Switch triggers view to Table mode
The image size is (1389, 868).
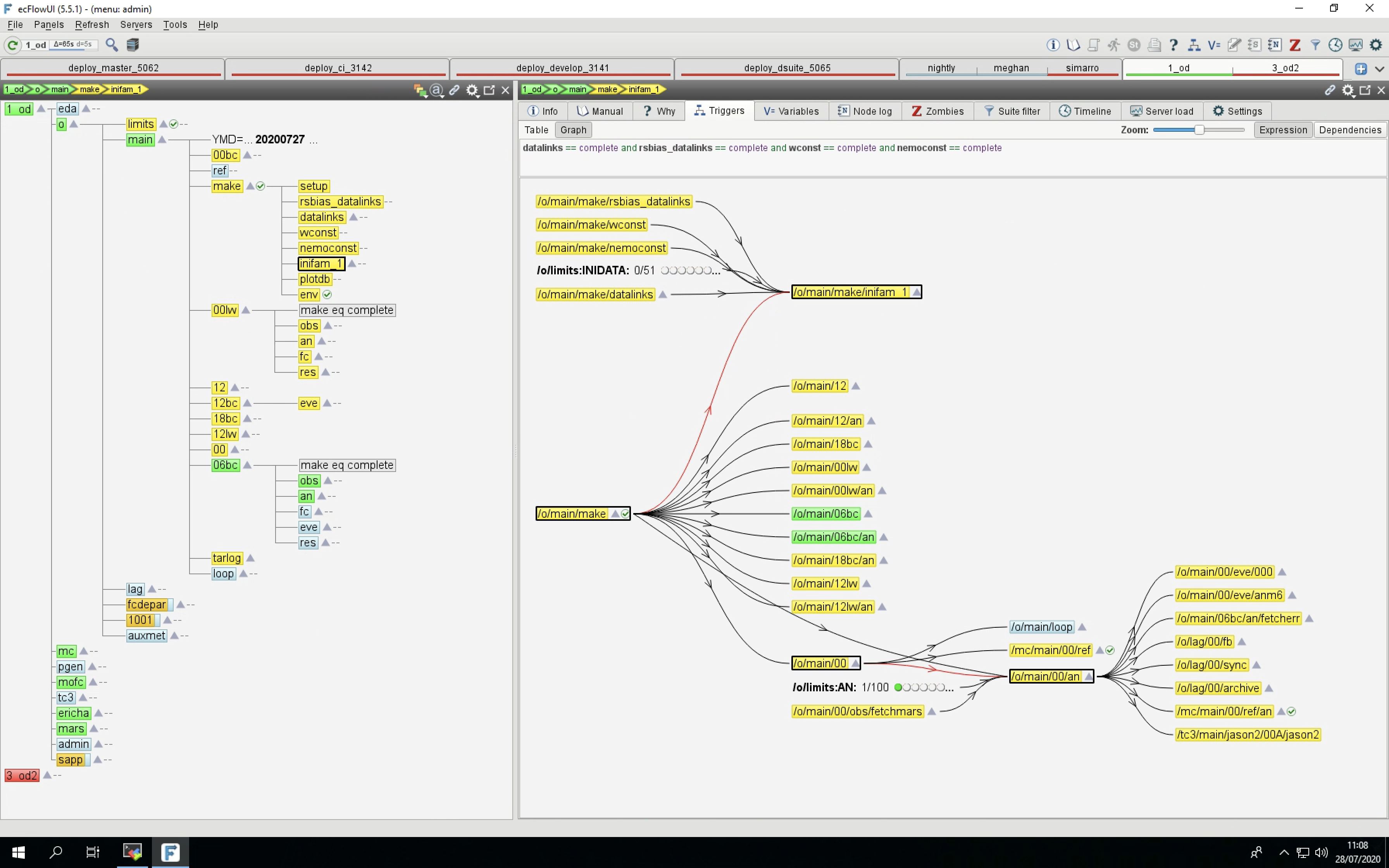[536, 130]
